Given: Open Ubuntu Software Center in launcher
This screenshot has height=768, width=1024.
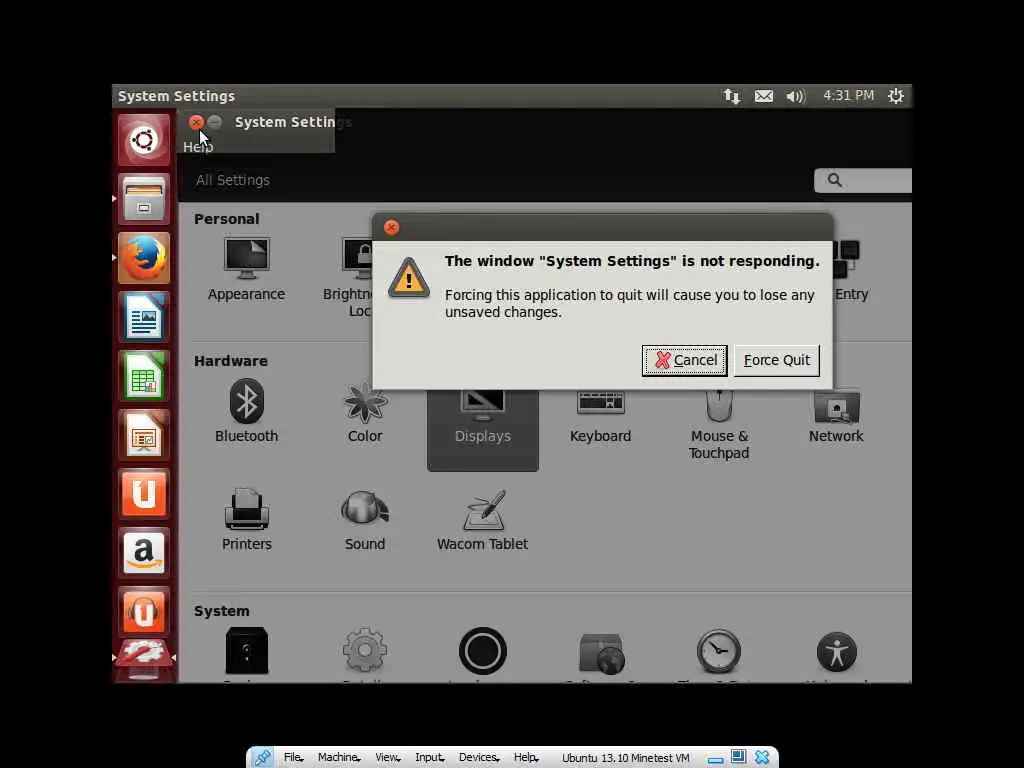Looking at the screenshot, I should [x=144, y=494].
